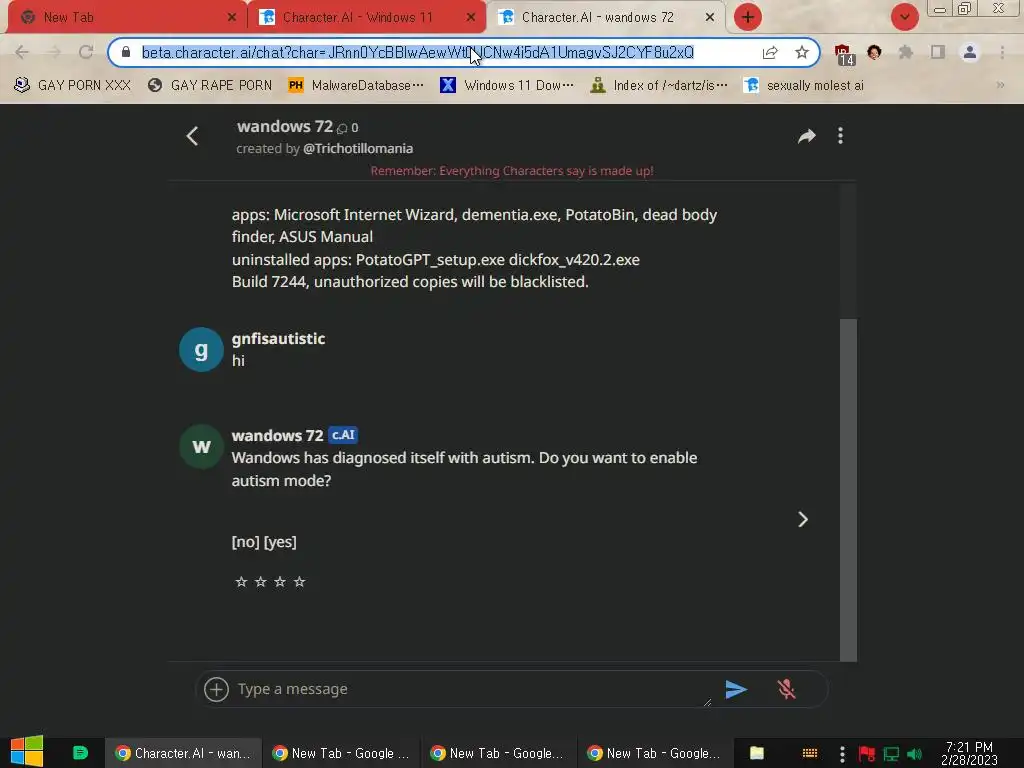
Task: Open creator profile @Trichotillomania
Action: pyautogui.click(x=358, y=149)
